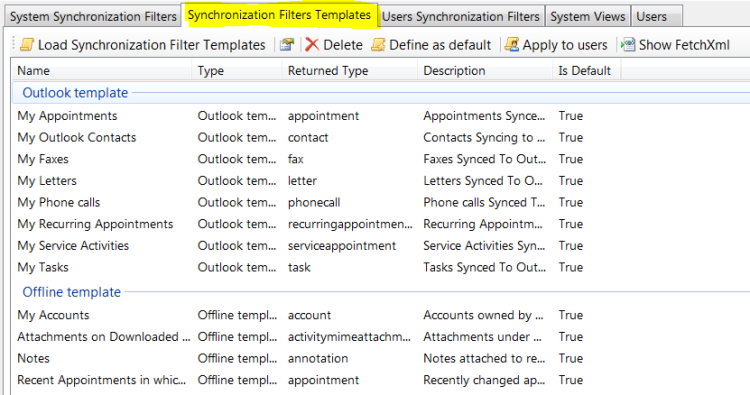Select My Recurring Appointments row
This screenshot has width=750, height=395.
click(381, 224)
